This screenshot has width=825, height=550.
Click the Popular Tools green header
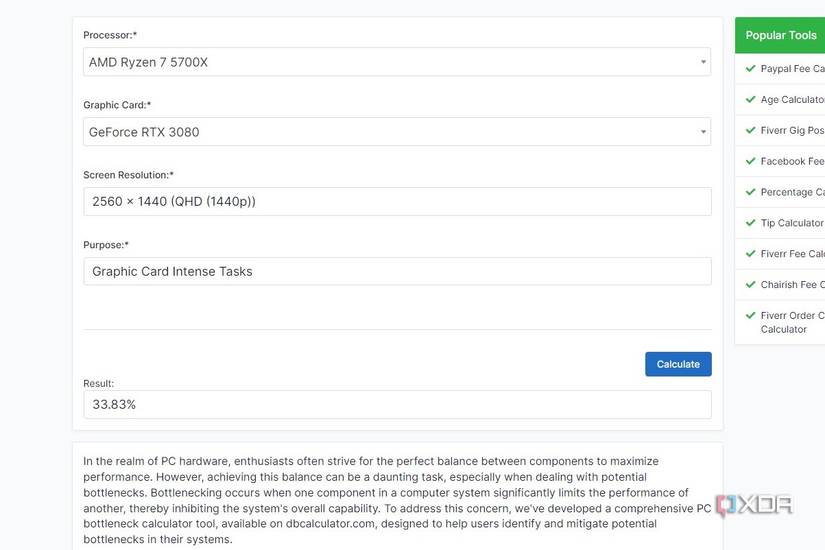[780, 35]
